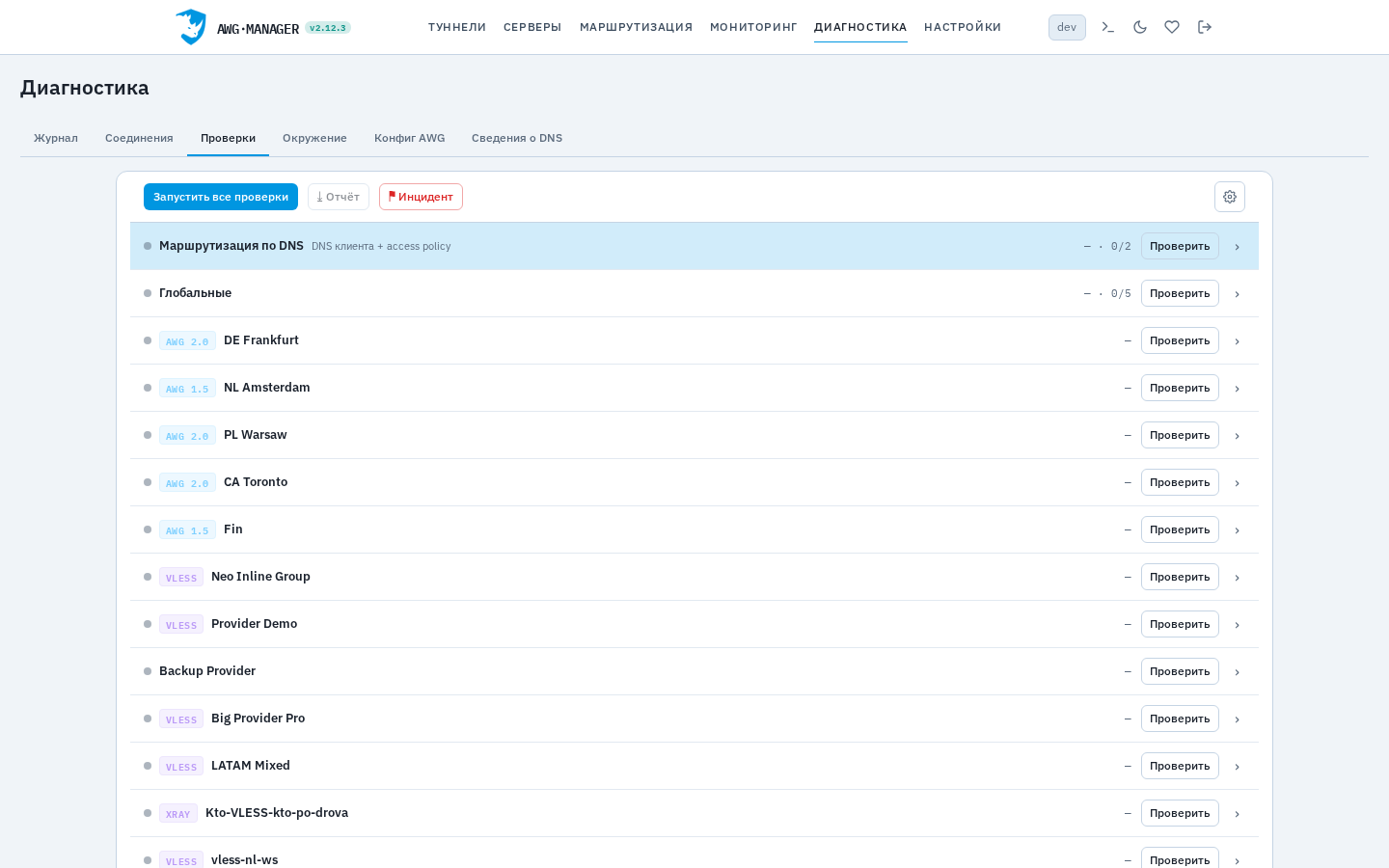Expand Neo Inline Group row chevron

click(x=1237, y=578)
